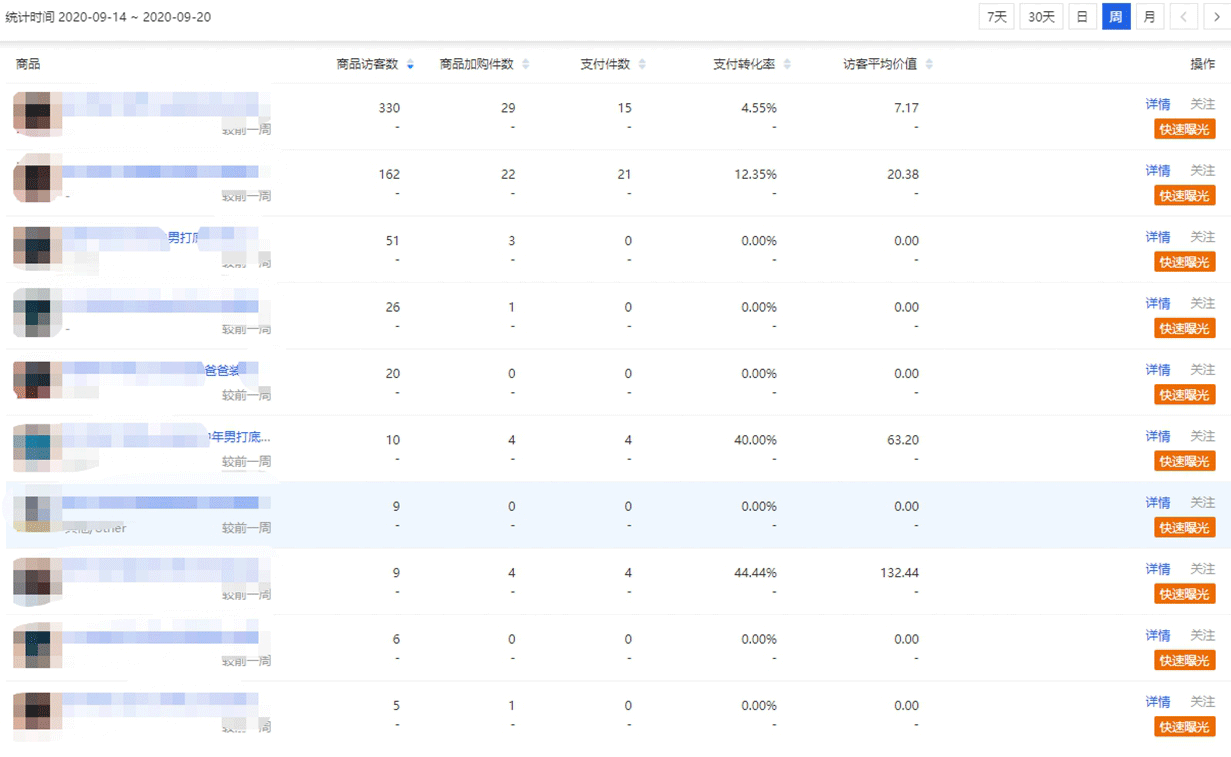The width and height of the screenshot is (1231, 757).
Task: Switch to the 月 monthly view
Action: coord(1150,17)
